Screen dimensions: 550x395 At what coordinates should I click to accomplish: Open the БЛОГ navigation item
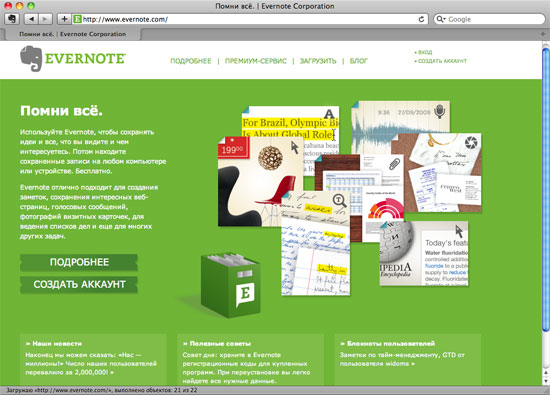(x=358, y=61)
